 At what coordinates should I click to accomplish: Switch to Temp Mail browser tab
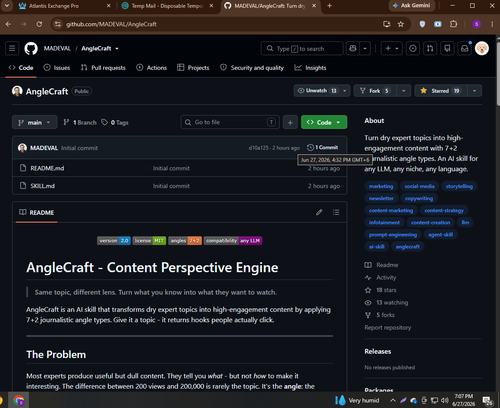[168, 6]
